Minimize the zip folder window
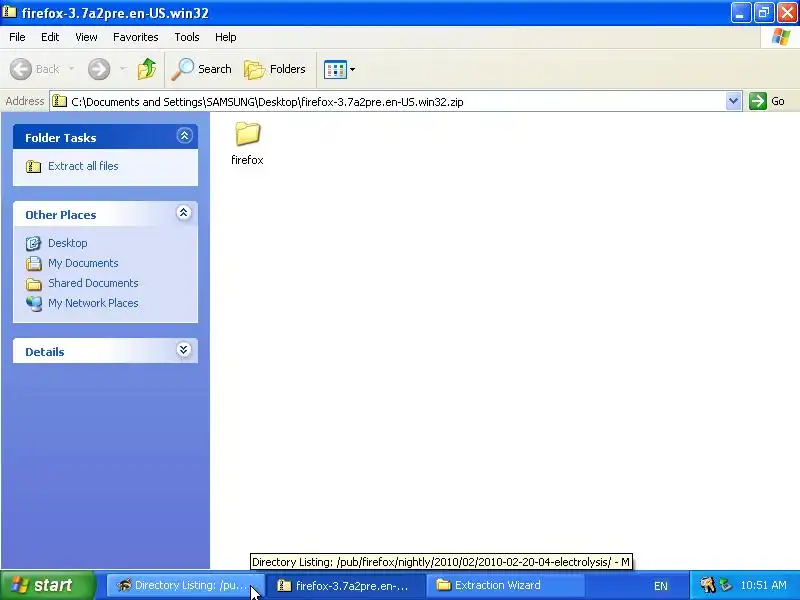Screen dimensions: 800x600 tap(740, 12)
